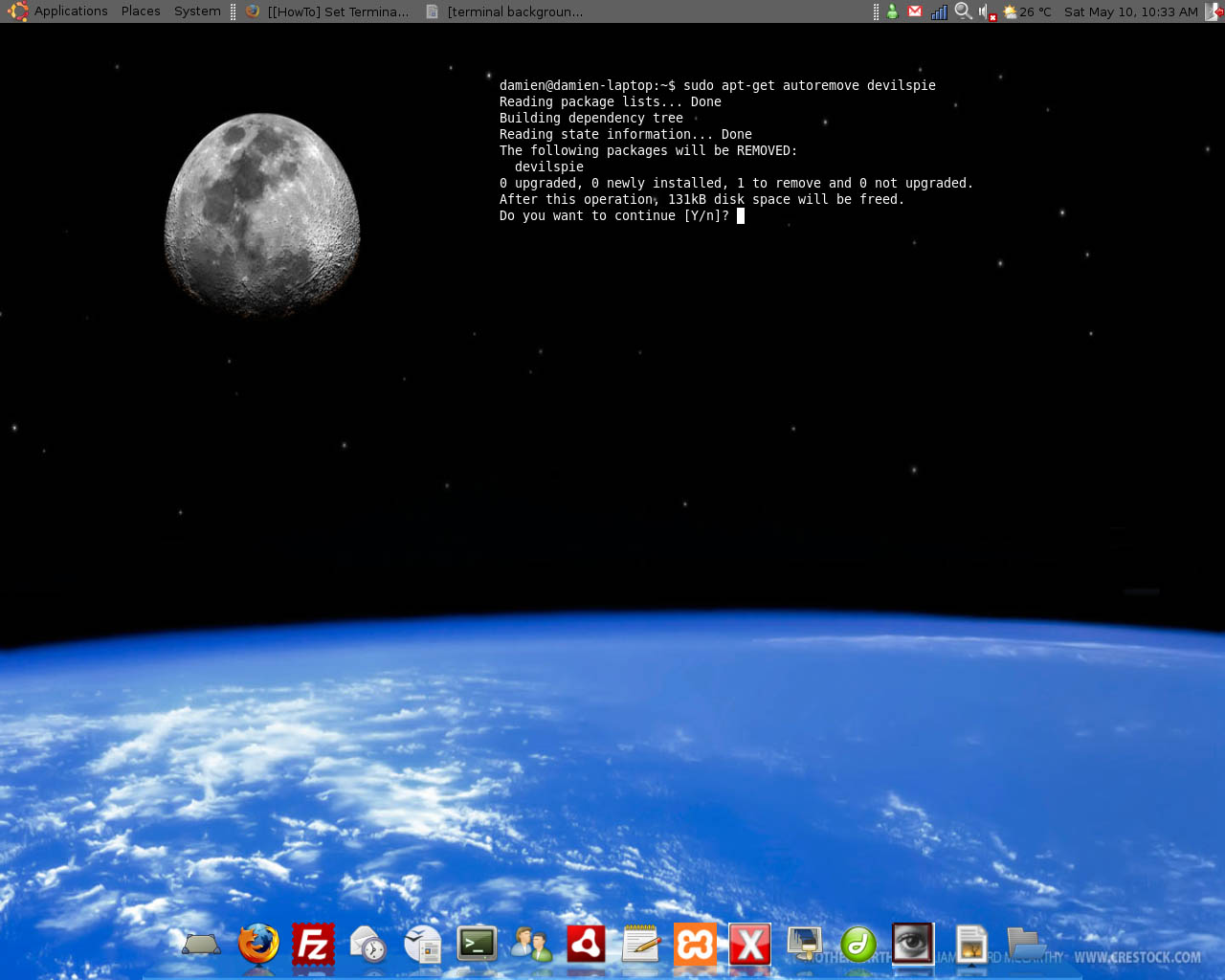Switch to the terminal background window button
Viewport: 1225px width, 980px height.
[x=505, y=11]
